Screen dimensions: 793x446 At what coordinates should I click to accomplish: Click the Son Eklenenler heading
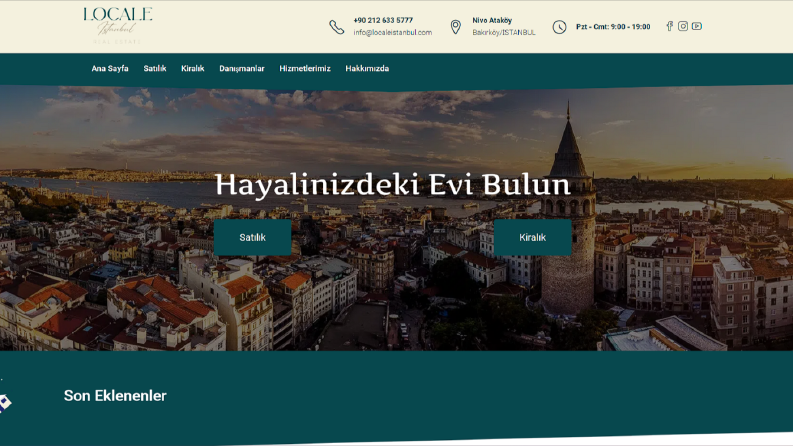coord(115,395)
